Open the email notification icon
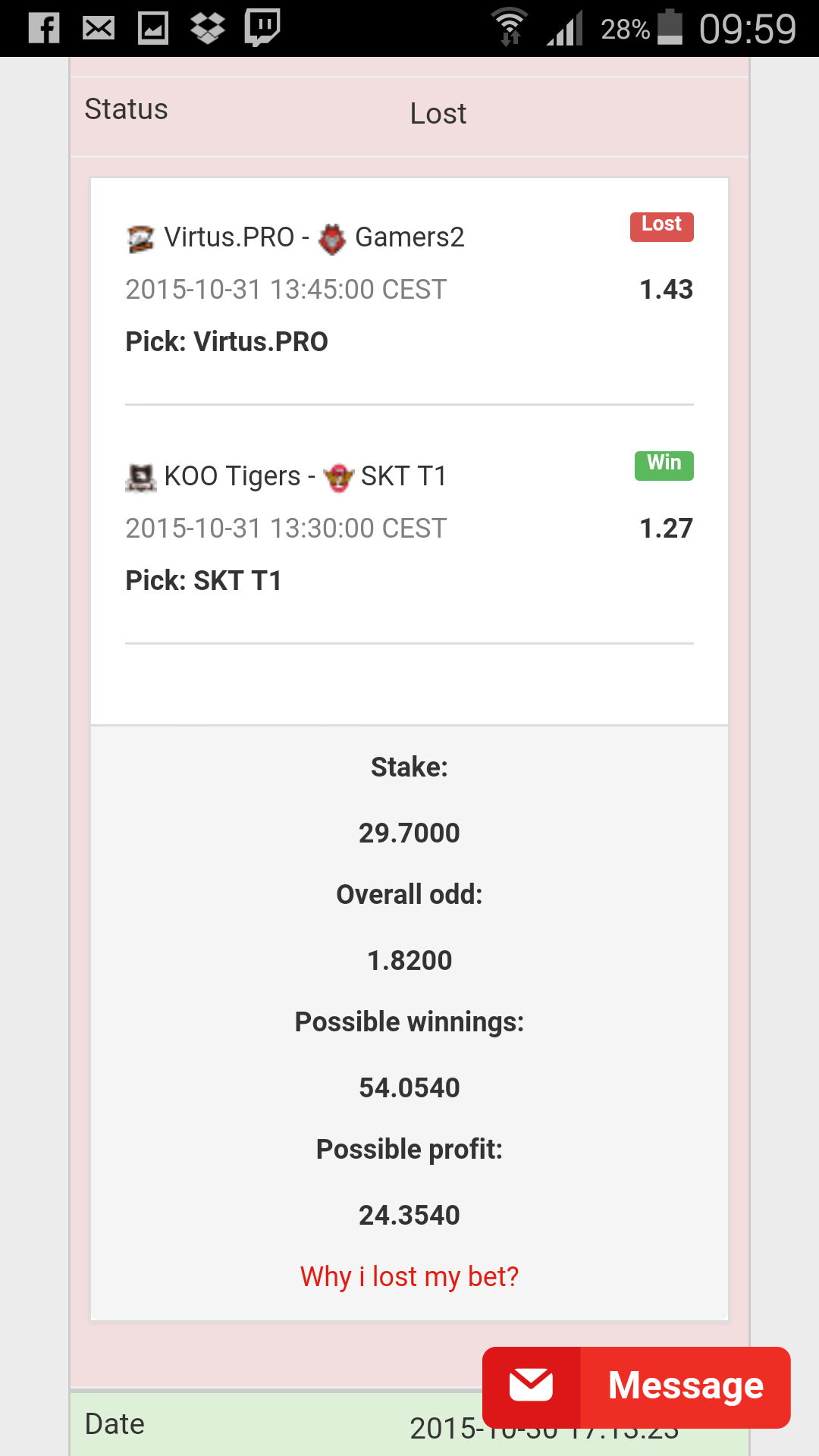This screenshot has height=1456, width=819. tap(99, 29)
